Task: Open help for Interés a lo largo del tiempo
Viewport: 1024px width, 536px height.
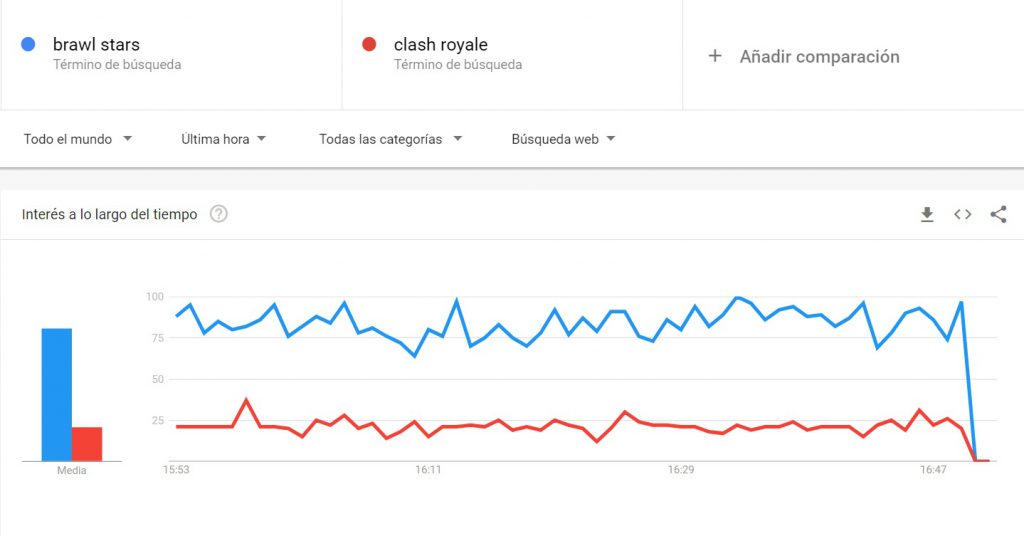Action: click(219, 214)
